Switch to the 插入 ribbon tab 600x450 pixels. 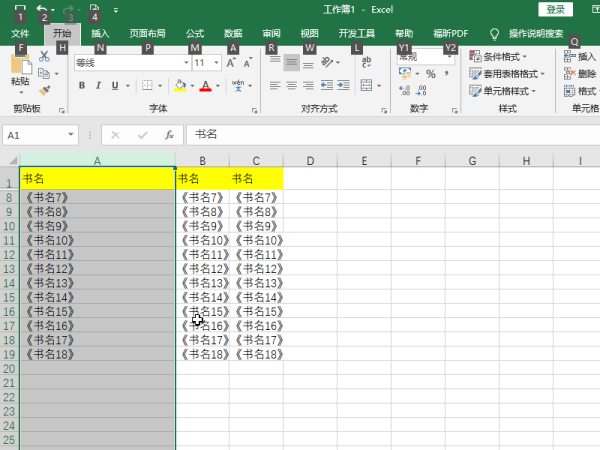click(100, 33)
